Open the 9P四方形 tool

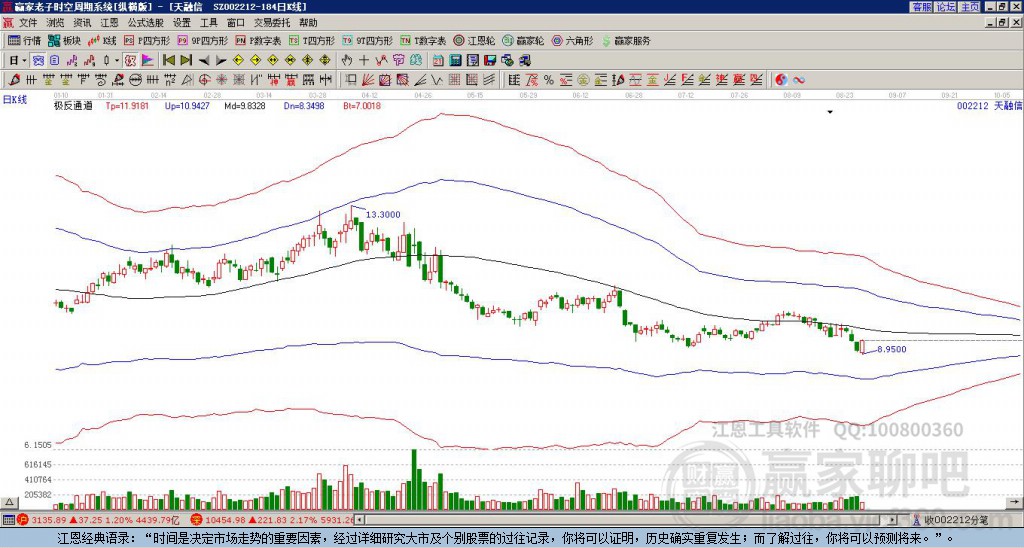tap(203, 40)
